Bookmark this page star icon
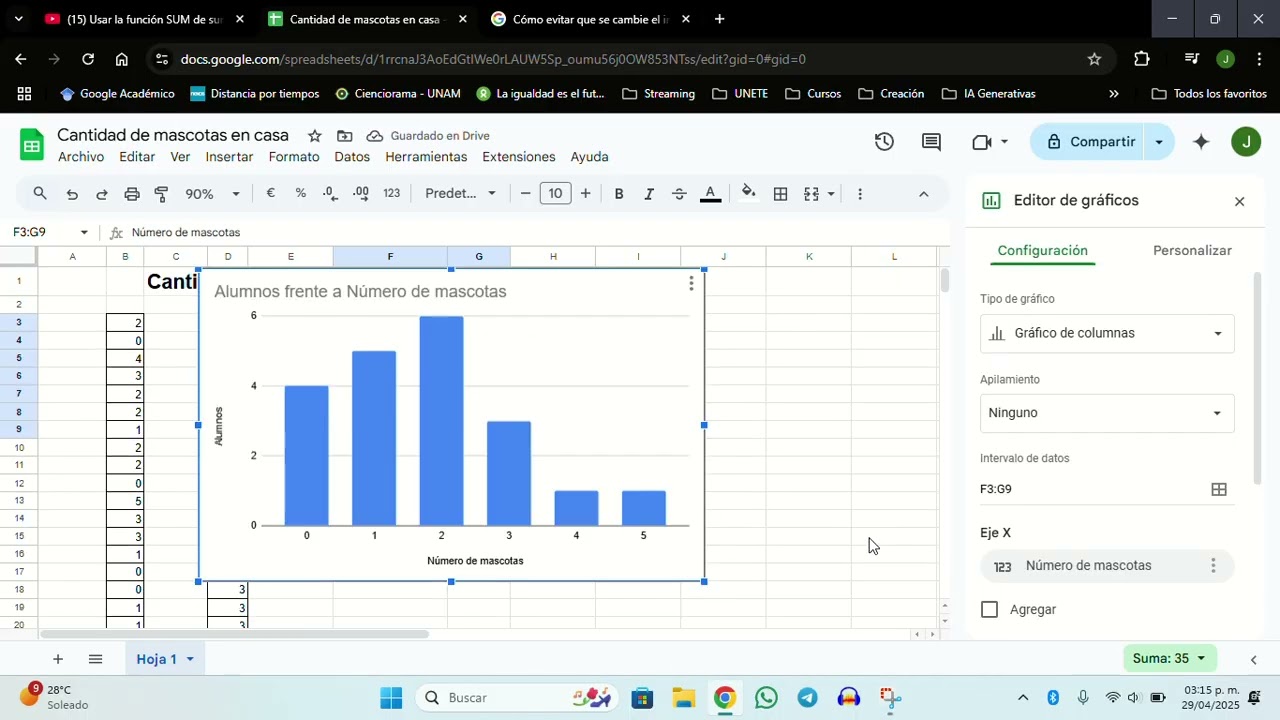The image size is (1280, 720). (1094, 59)
